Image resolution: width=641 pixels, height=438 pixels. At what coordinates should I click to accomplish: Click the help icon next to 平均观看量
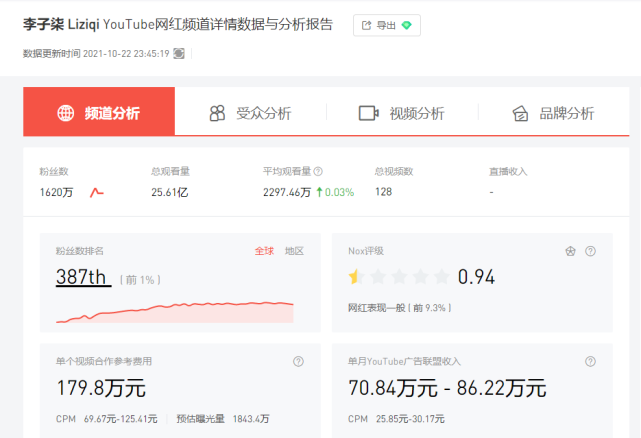tap(318, 171)
